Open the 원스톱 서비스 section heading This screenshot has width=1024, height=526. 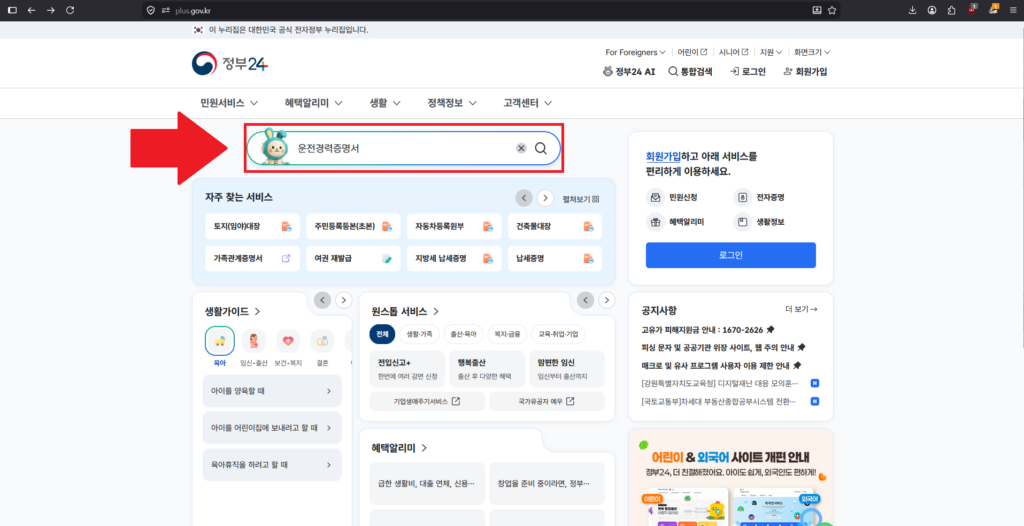pos(405,311)
